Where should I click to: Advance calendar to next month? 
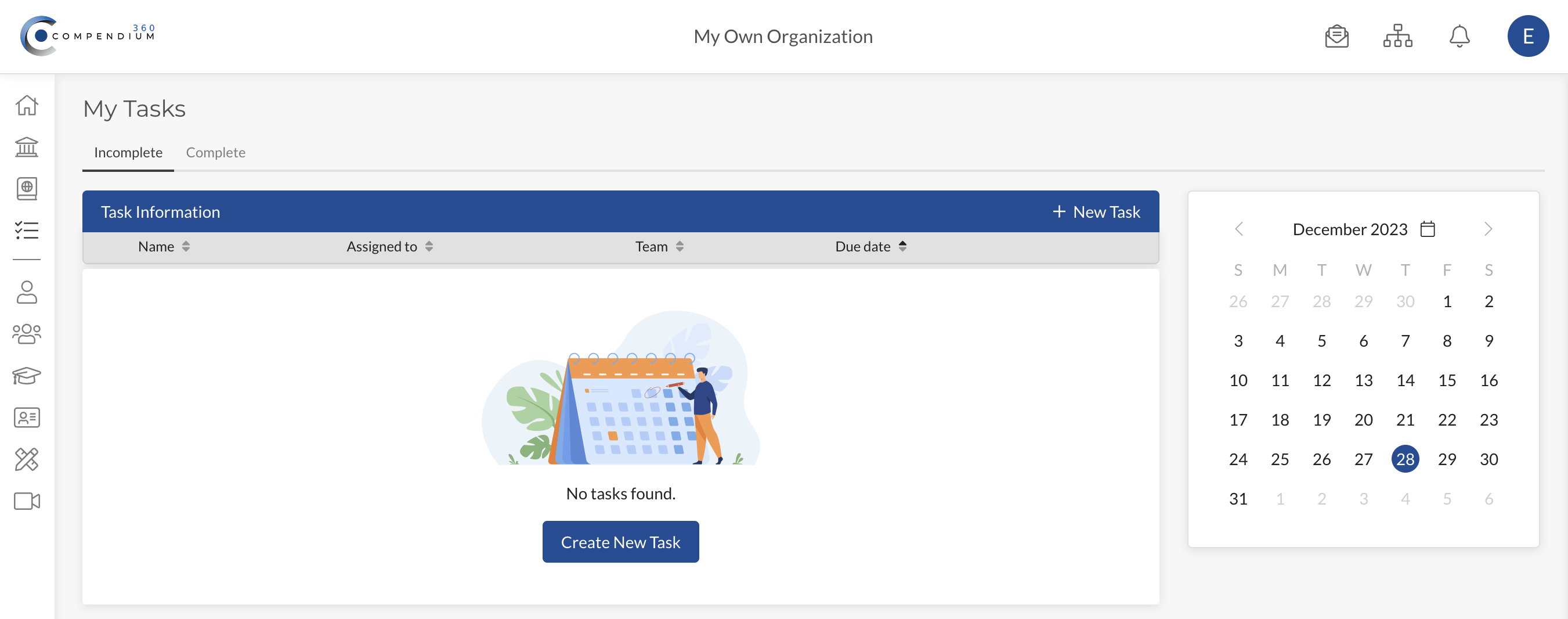pyautogui.click(x=1488, y=230)
